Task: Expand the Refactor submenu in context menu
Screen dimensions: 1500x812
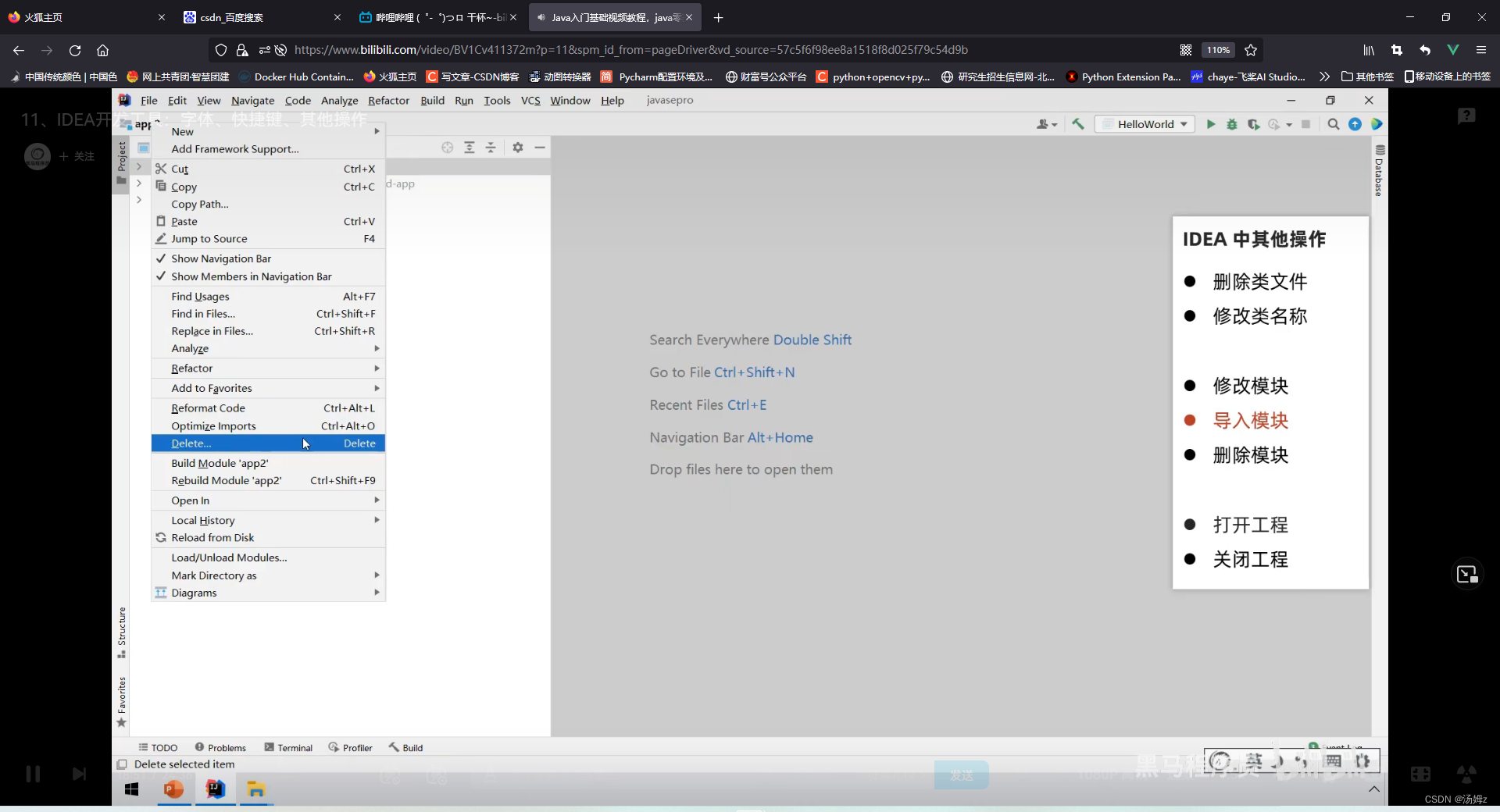Action: [x=268, y=368]
